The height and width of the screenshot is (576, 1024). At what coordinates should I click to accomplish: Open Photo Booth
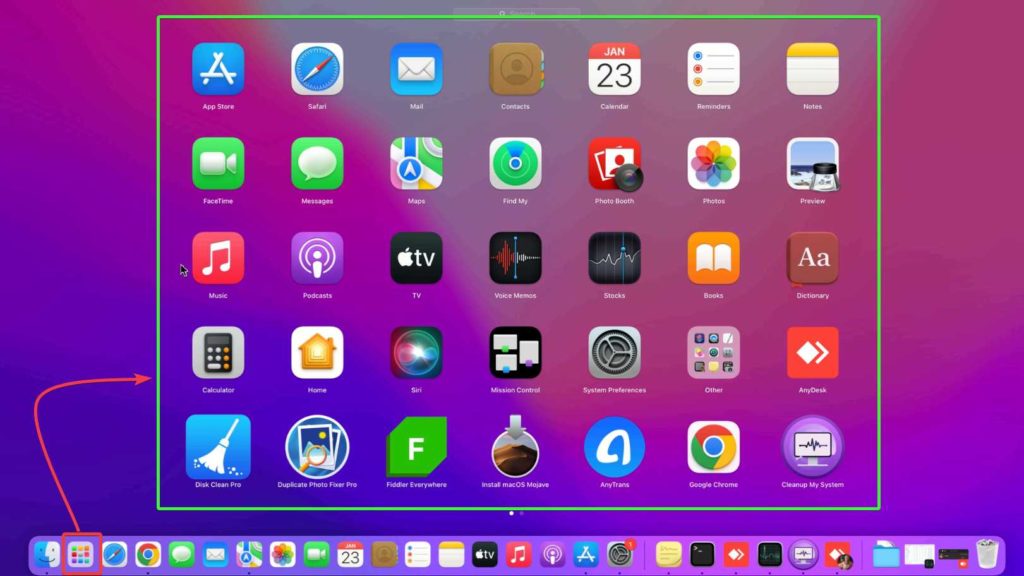click(x=615, y=164)
